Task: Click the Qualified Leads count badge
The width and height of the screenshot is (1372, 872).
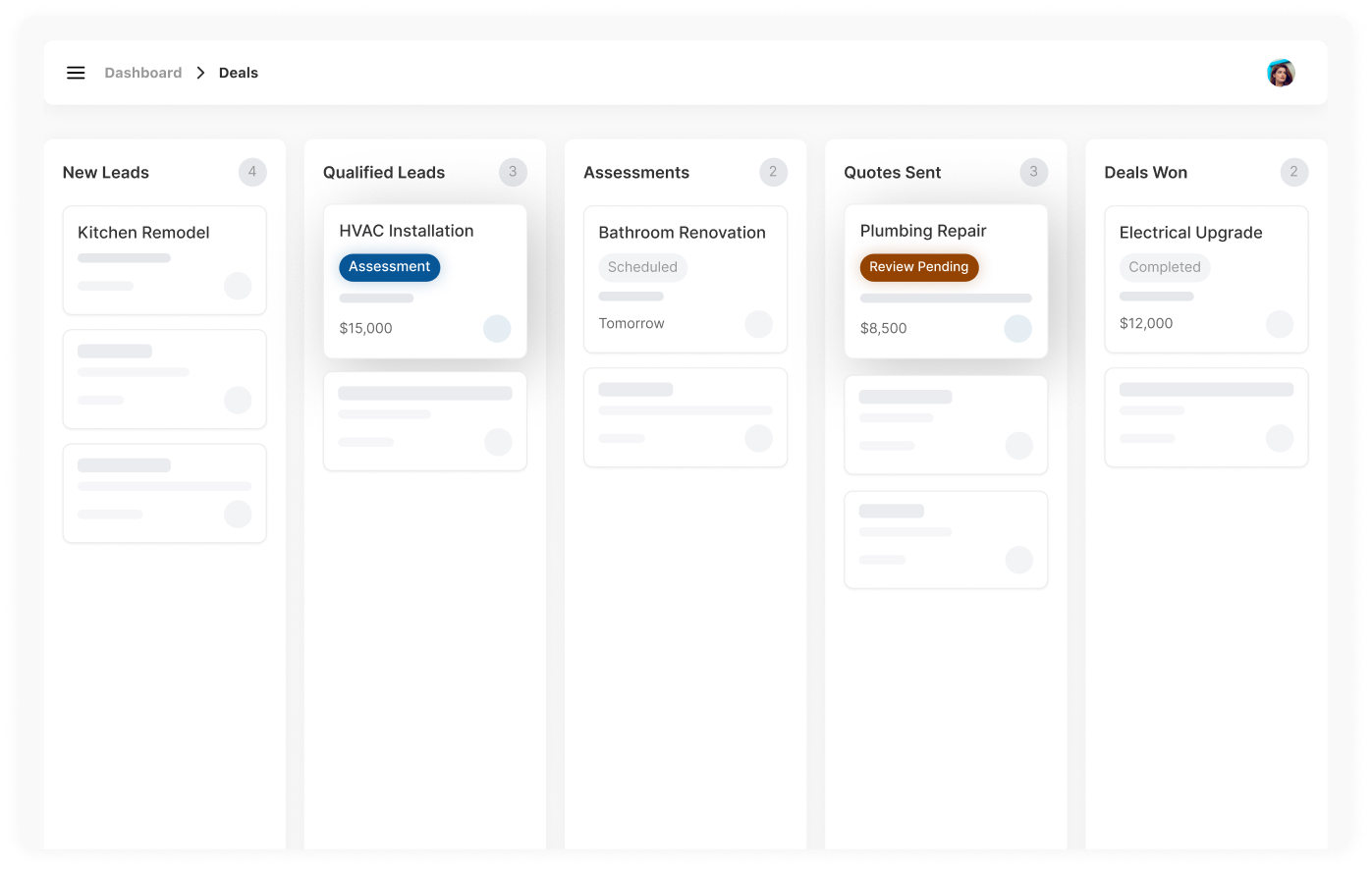Action: click(513, 172)
